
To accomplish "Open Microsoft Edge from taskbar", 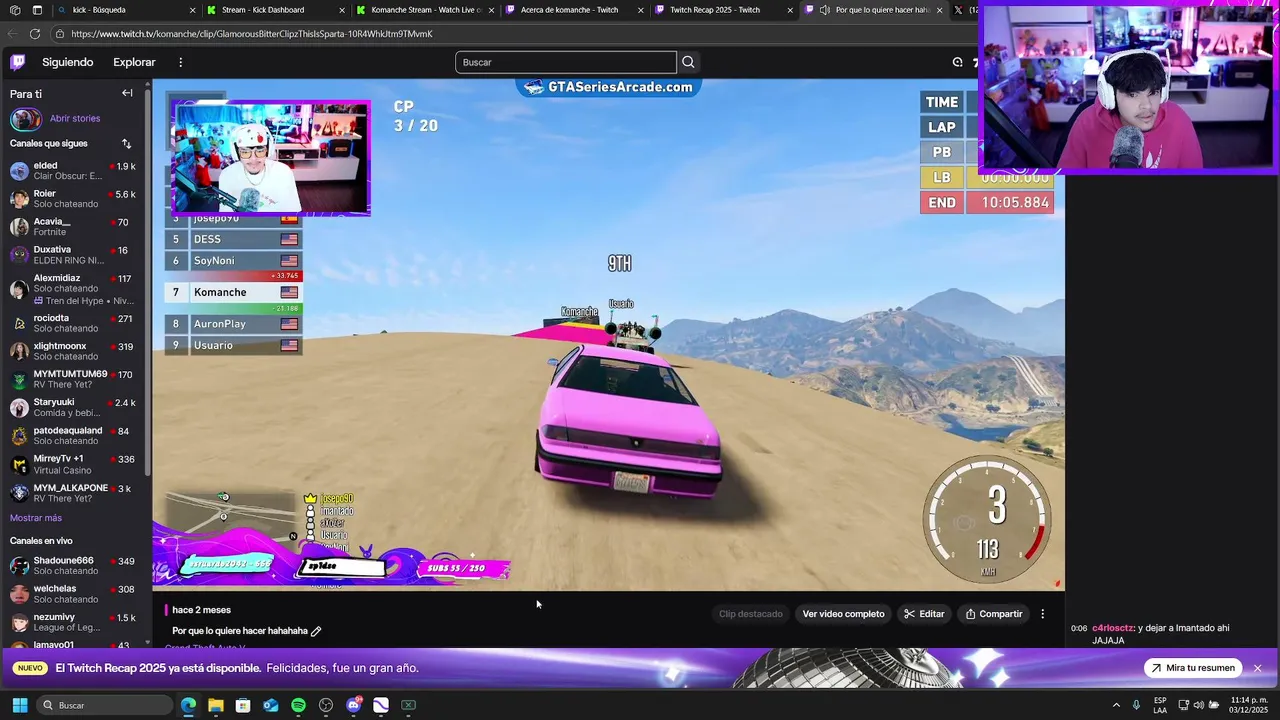I will tap(188, 705).
